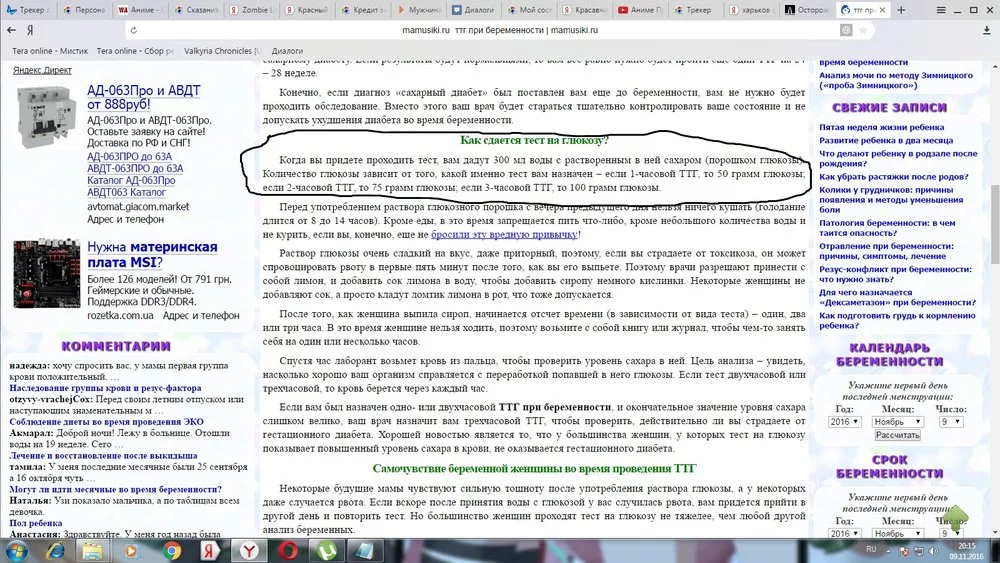Reload the page with the refresh icon
Viewport: 1000px width, 563px height.
point(133,30)
